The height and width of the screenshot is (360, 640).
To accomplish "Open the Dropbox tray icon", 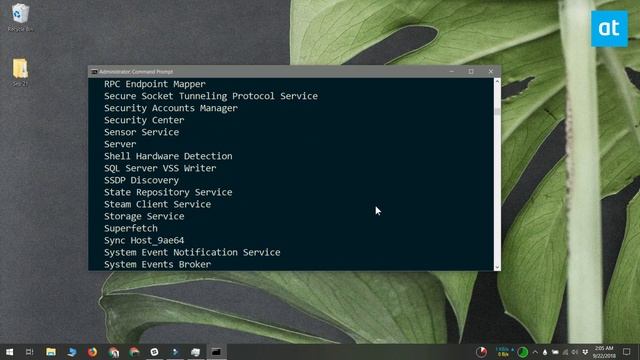I will pos(585,352).
